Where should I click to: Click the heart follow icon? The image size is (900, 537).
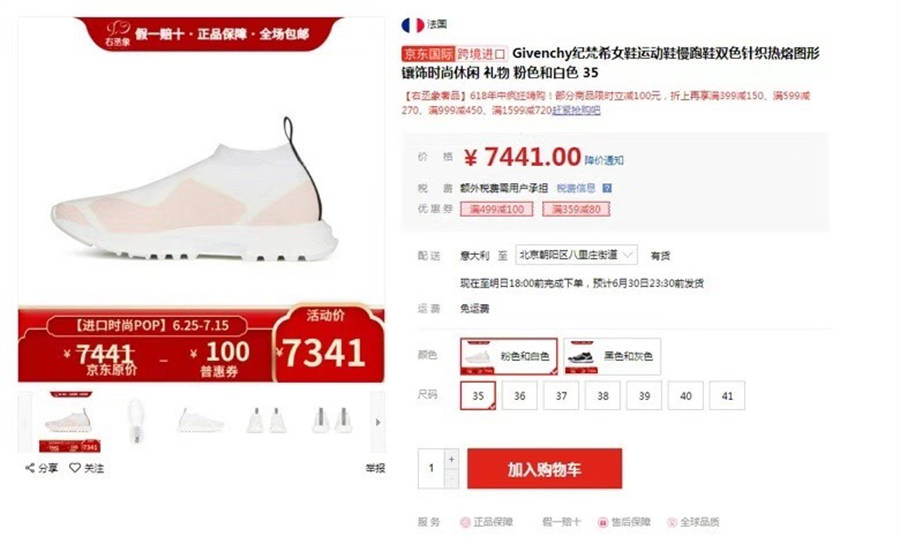point(75,468)
